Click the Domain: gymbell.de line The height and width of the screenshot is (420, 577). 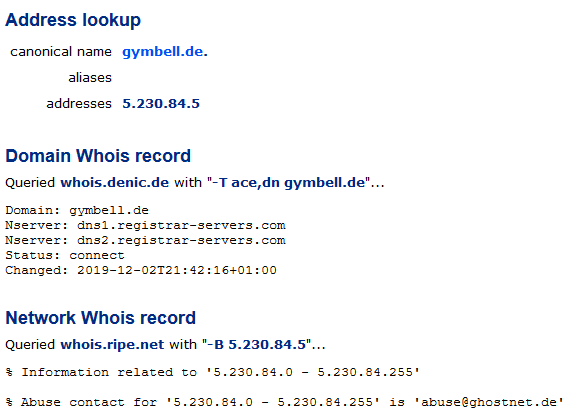[x=77, y=211]
